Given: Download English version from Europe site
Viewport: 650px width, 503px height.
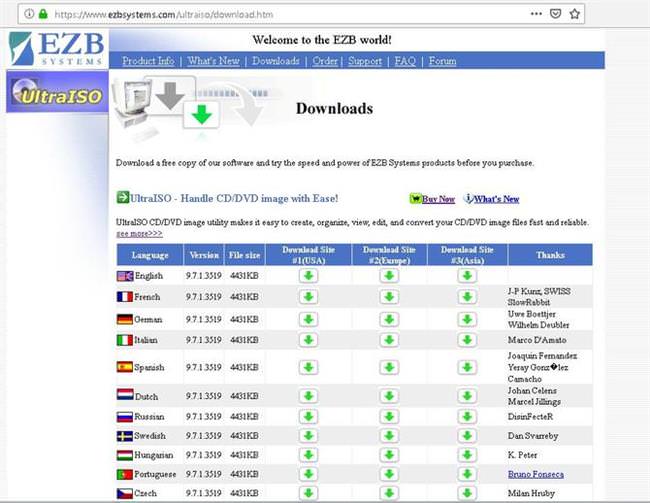Looking at the screenshot, I should click(x=389, y=276).
